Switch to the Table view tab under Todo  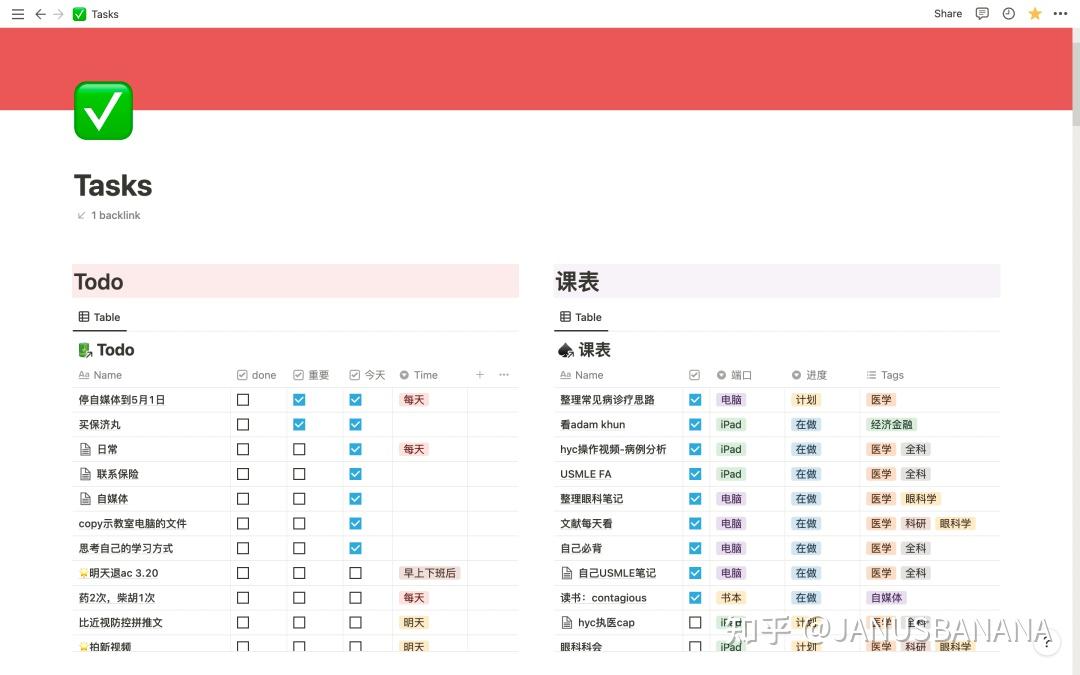click(99, 317)
